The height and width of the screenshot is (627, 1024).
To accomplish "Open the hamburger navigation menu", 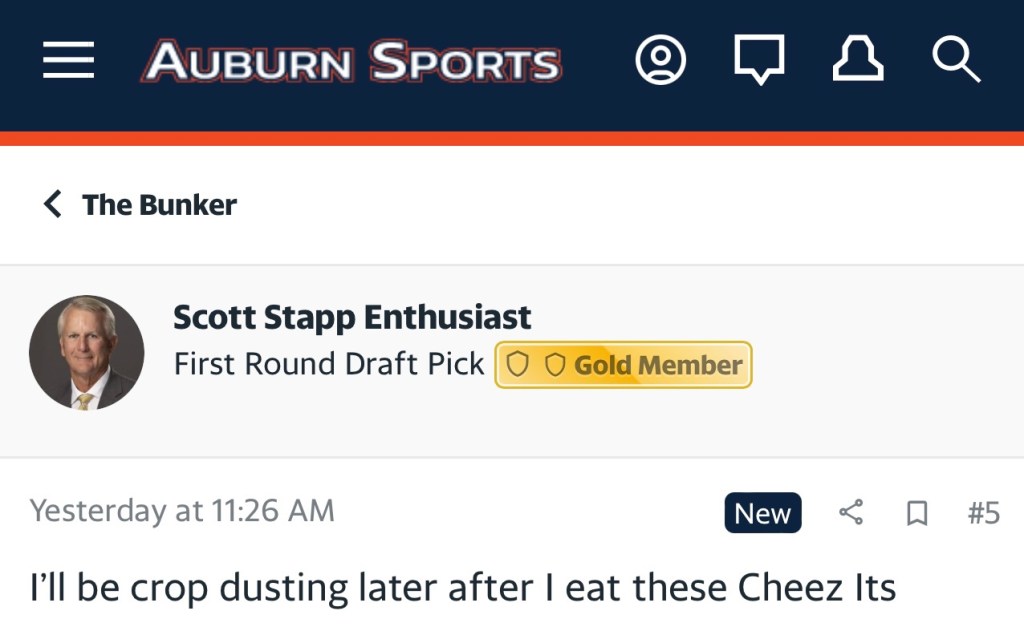I will (x=69, y=62).
